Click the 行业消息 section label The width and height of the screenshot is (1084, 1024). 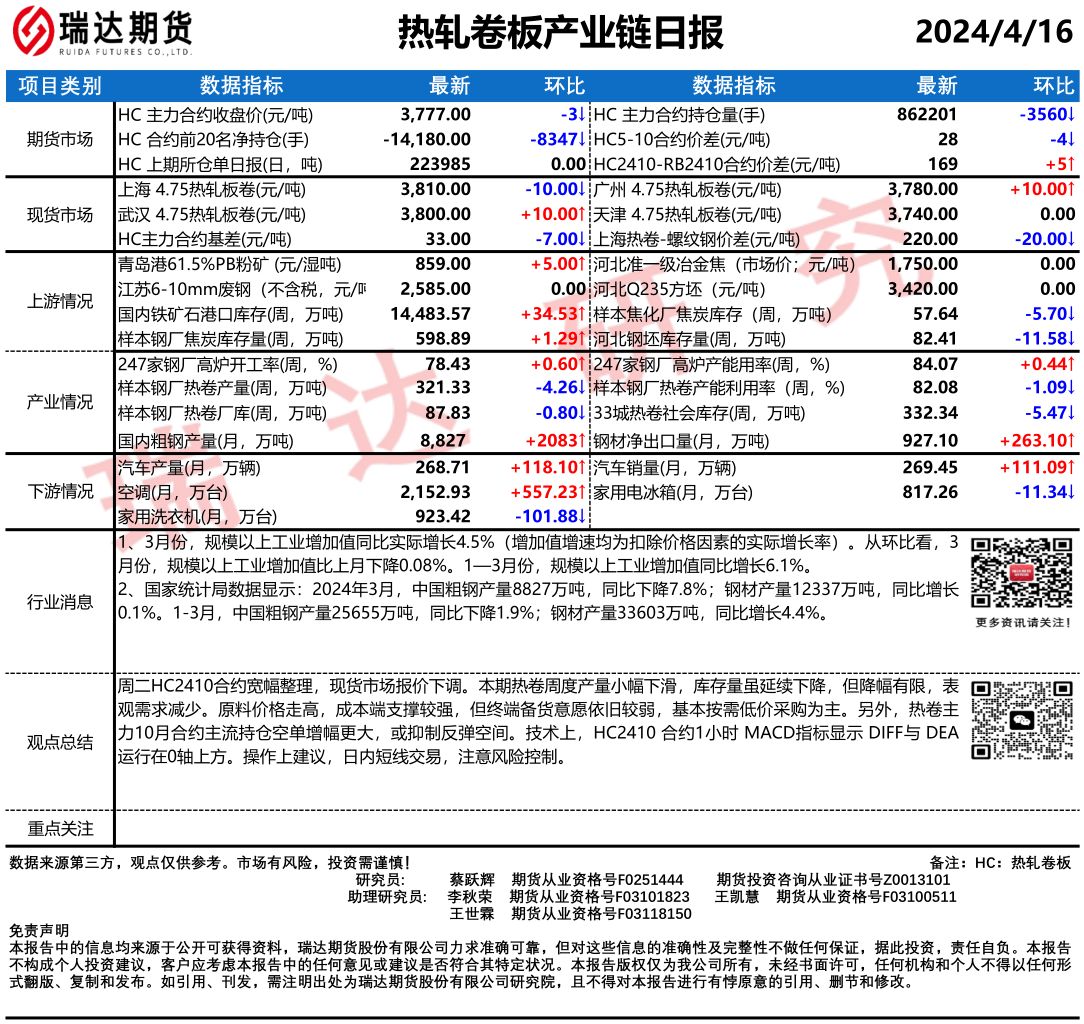coord(60,602)
